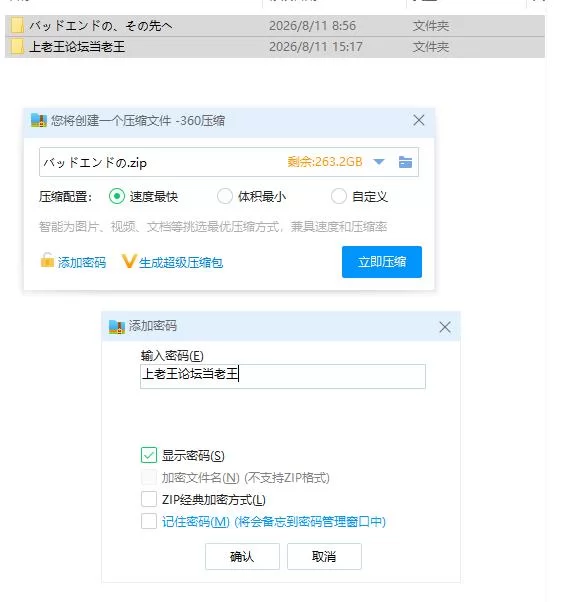
Task: Click the 360压缩 app icon in compress dialog title
Action: coord(39,121)
